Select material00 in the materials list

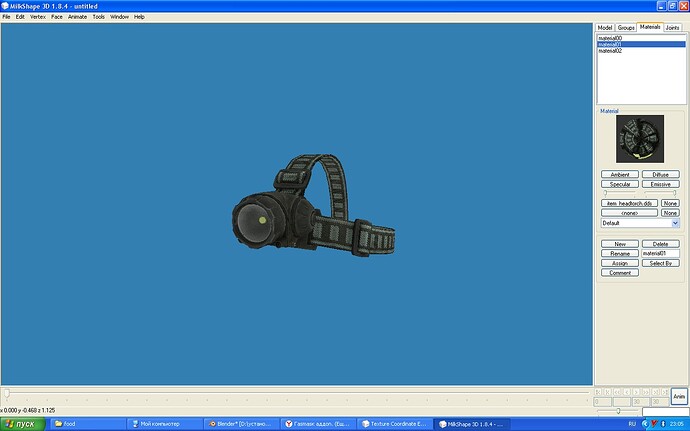point(611,38)
